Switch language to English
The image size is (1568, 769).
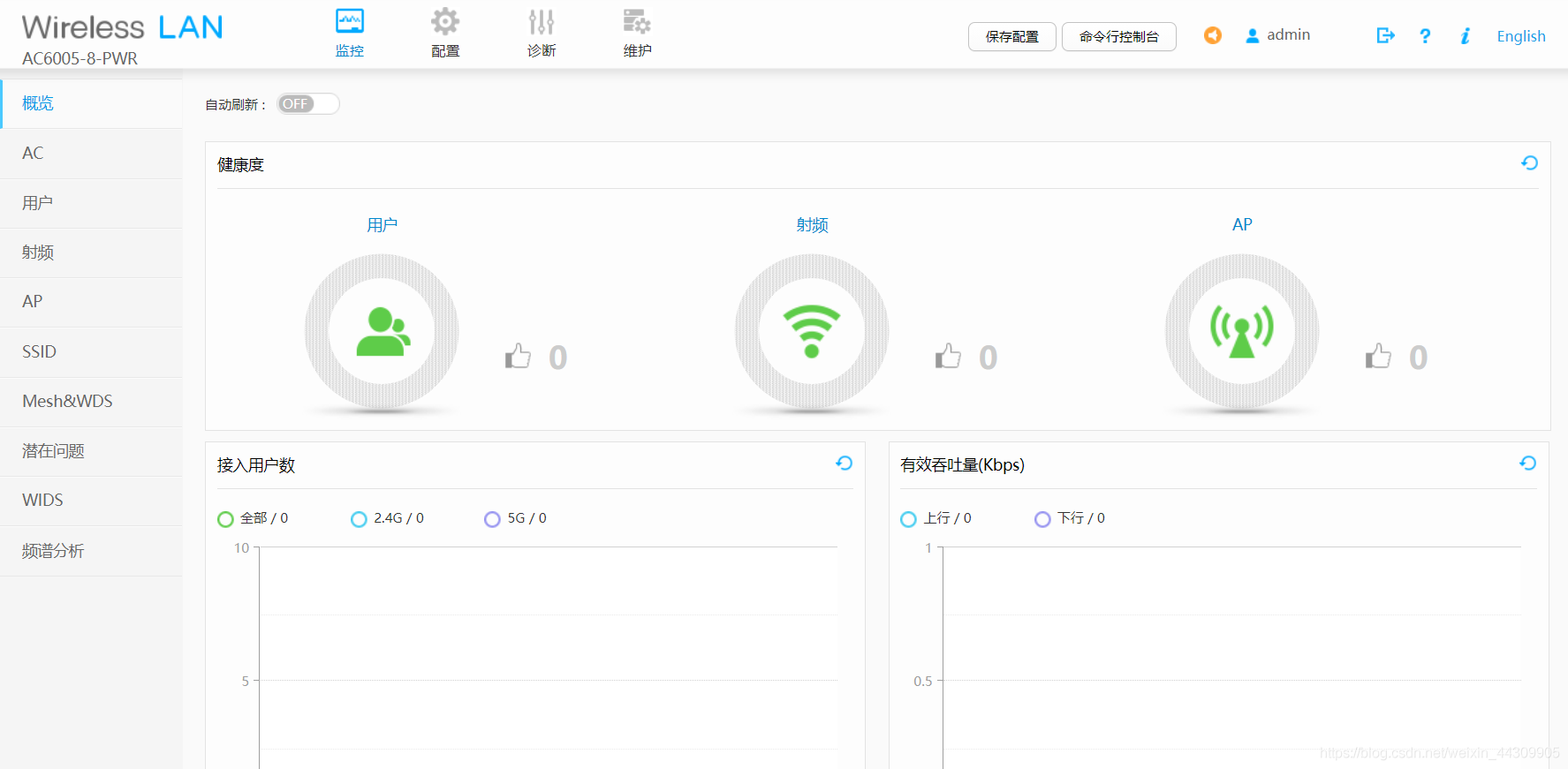1521,36
